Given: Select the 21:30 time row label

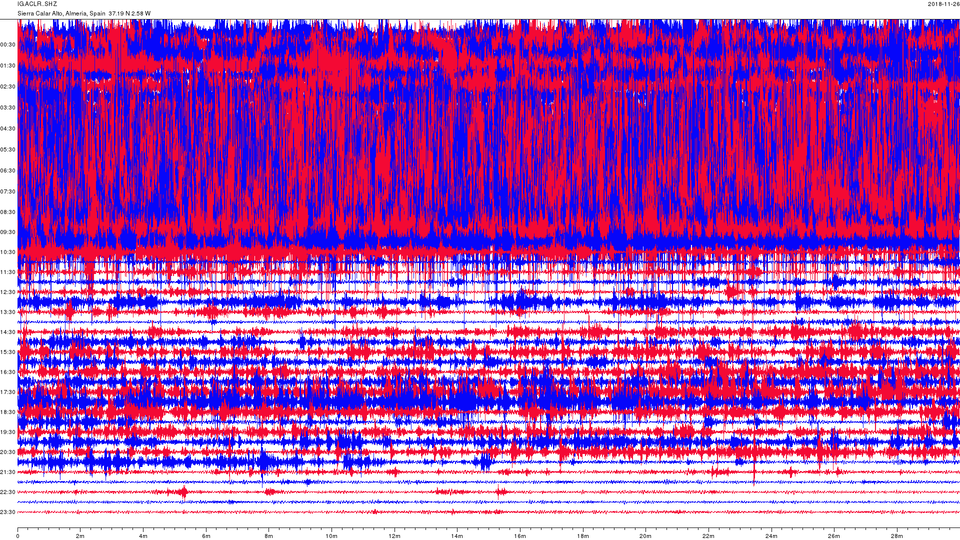Looking at the screenshot, I should point(8,472).
